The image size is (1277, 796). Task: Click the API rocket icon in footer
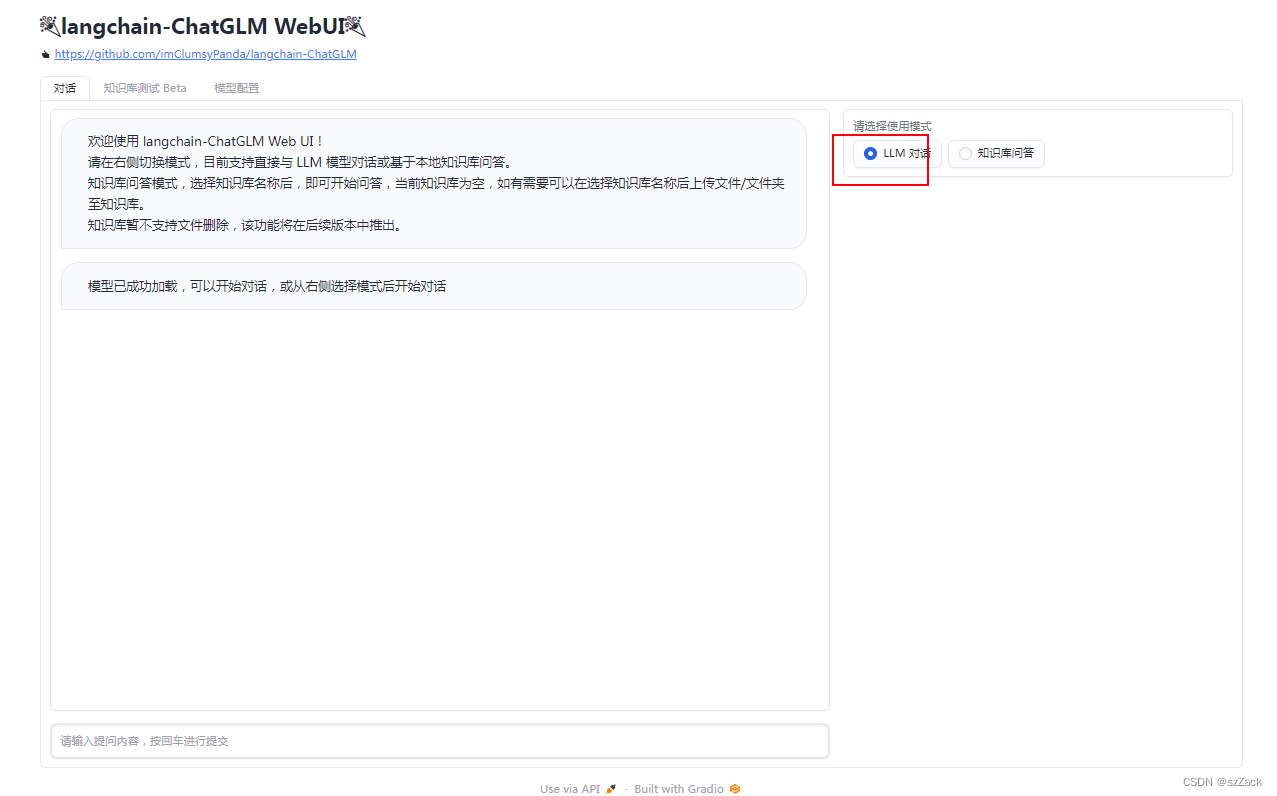[x=611, y=789]
